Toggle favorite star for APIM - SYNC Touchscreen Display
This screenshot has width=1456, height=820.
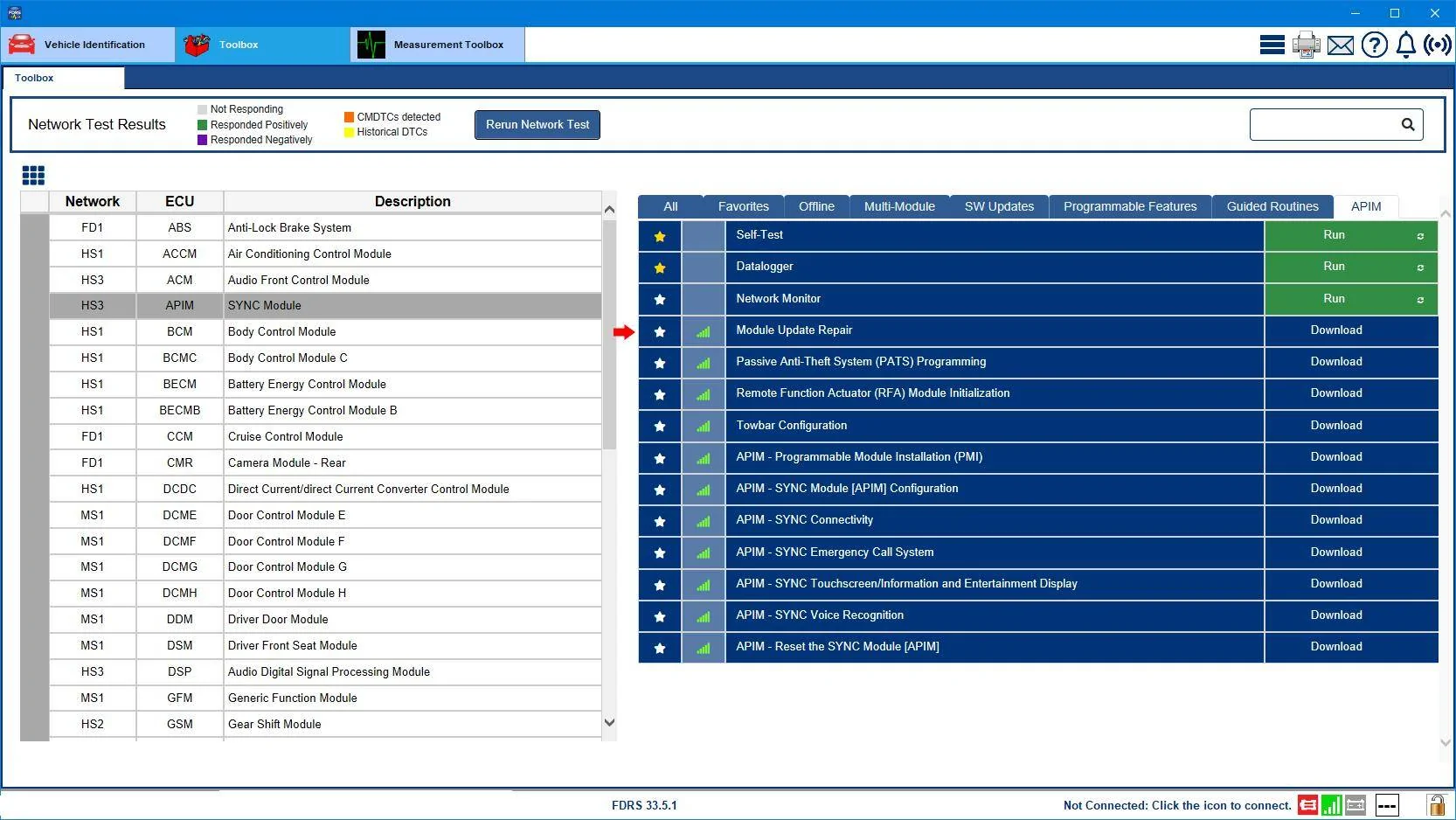click(660, 585)
